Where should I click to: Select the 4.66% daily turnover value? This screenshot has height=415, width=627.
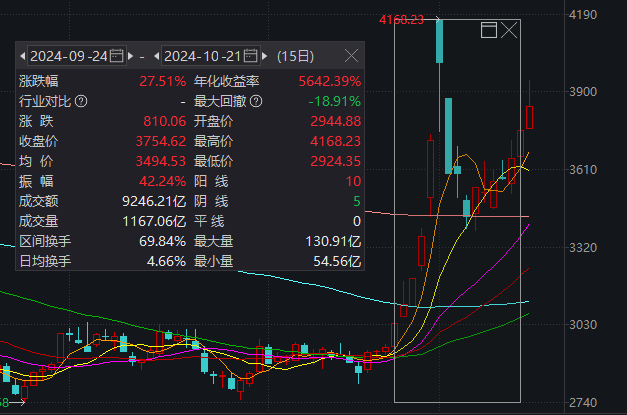[x=166, y=261]
